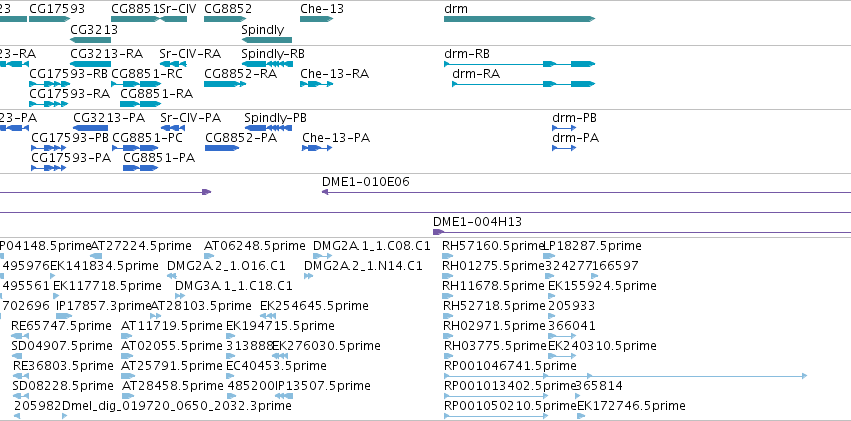Select the Spindly gene label

[263, 29]
